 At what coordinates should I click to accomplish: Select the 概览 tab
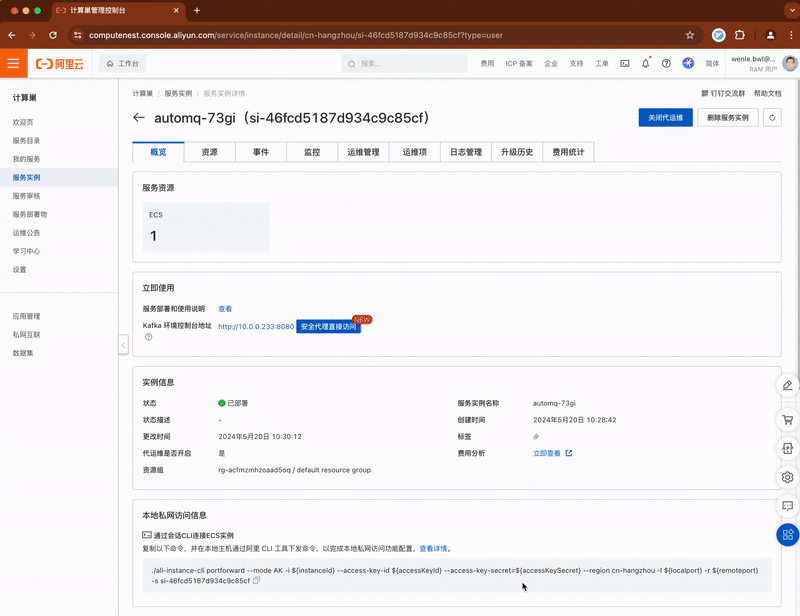[x=158, y=152]
